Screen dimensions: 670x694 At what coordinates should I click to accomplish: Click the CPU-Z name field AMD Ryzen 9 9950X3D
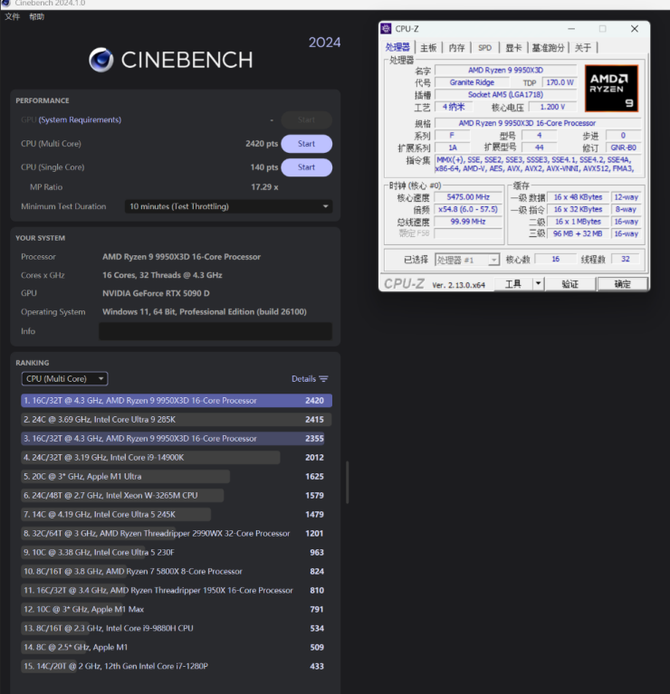coord(506,70)
